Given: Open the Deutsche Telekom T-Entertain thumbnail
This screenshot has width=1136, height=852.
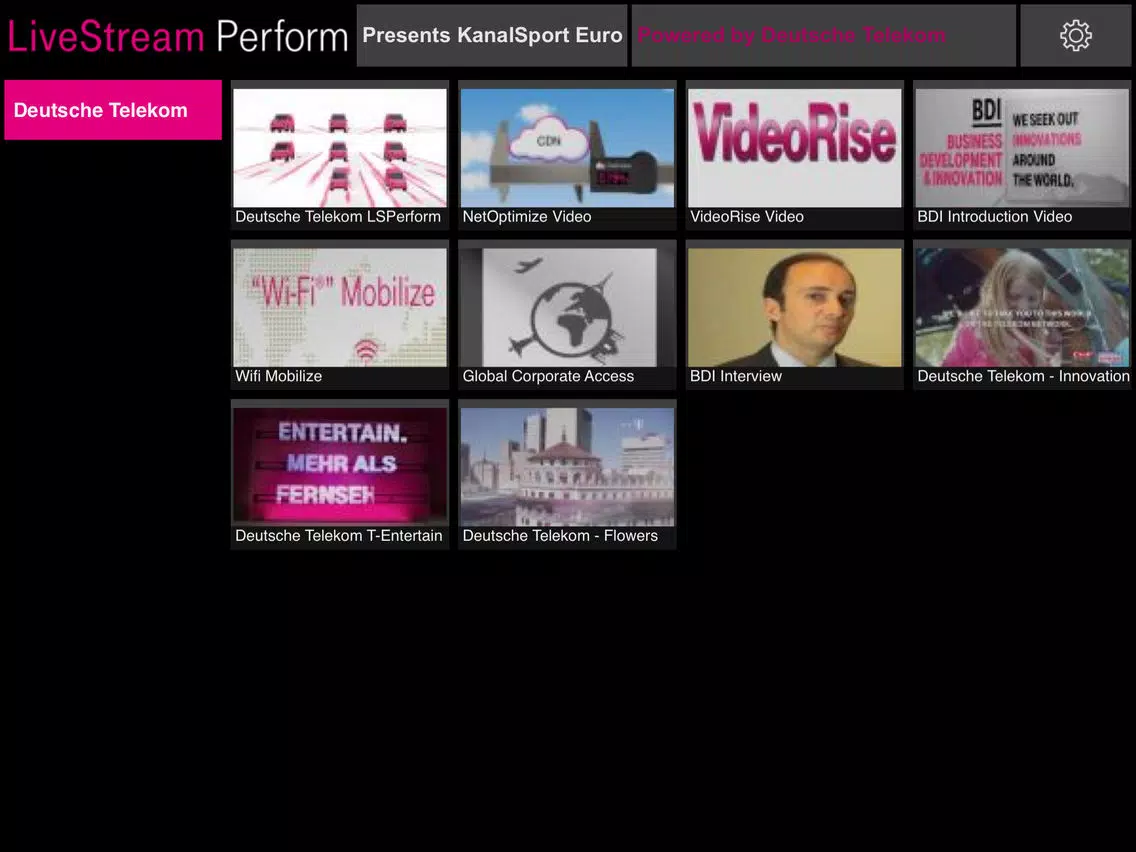Looking at the screenshot, I should tap(340, 467).
